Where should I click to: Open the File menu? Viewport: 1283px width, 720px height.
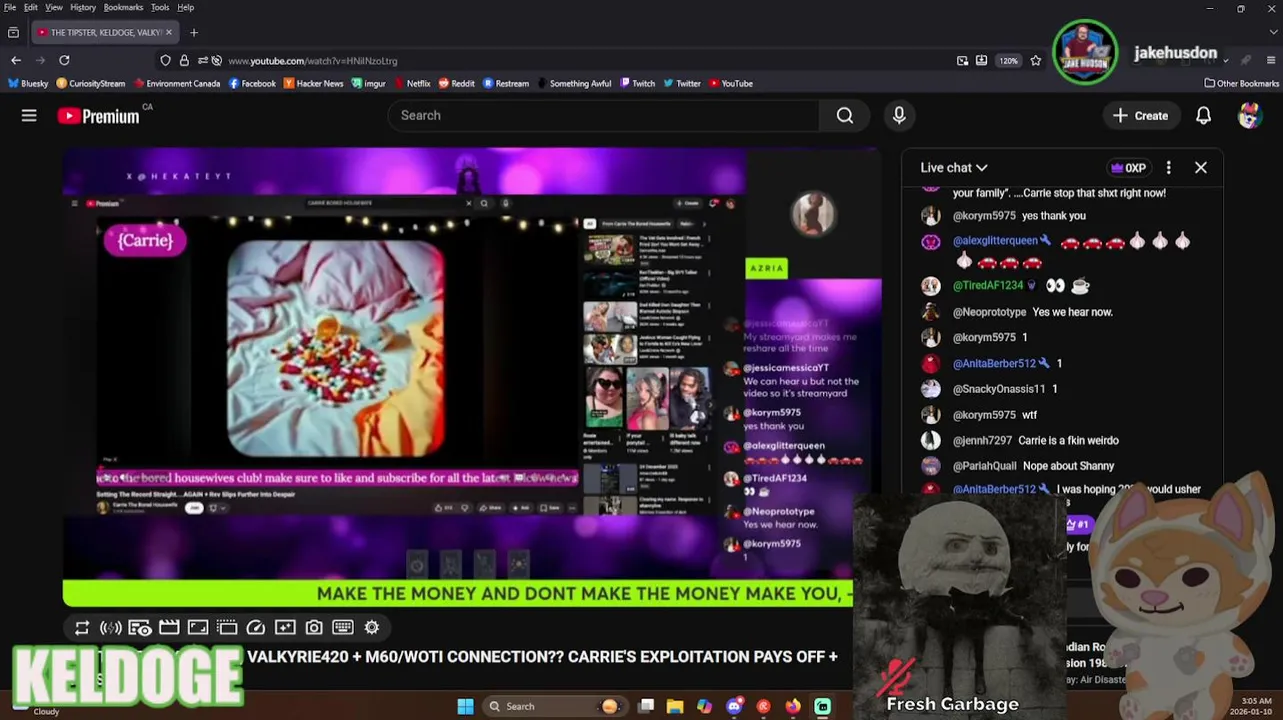pyautogui.click(x=10, y=7)
